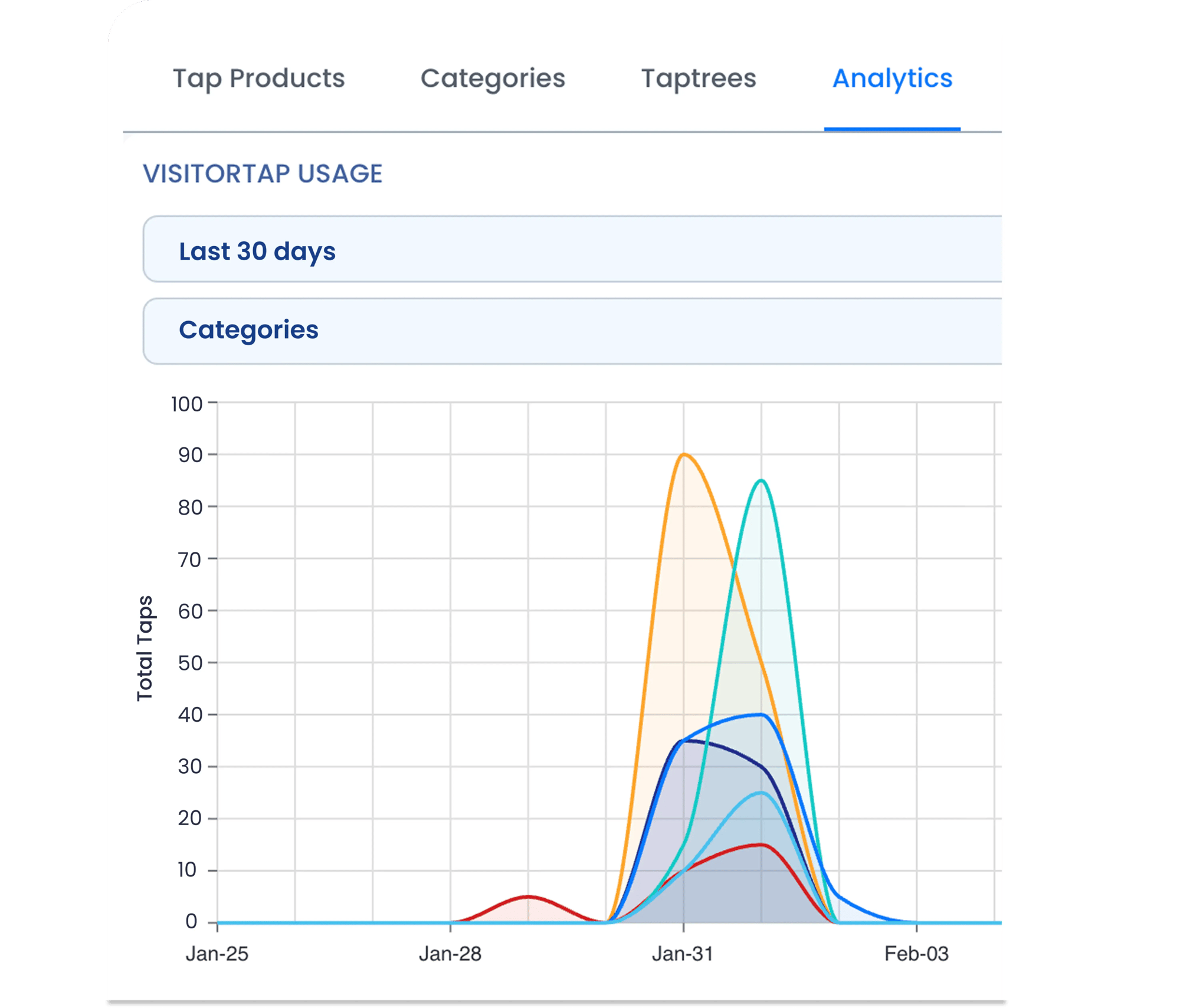
Task: Click the 50 y-axis value
Action: [190, 663]
